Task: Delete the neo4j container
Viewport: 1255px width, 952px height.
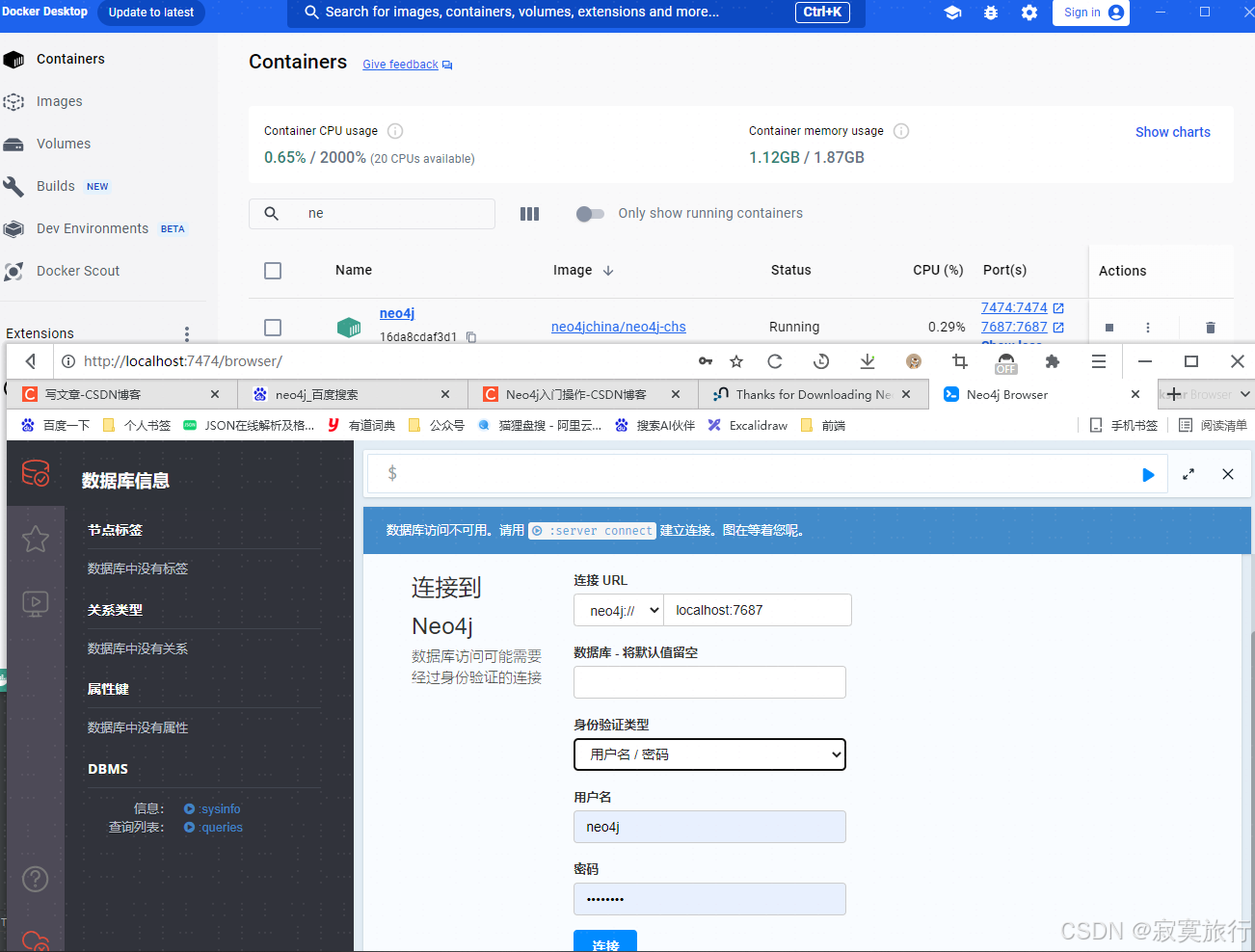Action: pos(1211,328)
